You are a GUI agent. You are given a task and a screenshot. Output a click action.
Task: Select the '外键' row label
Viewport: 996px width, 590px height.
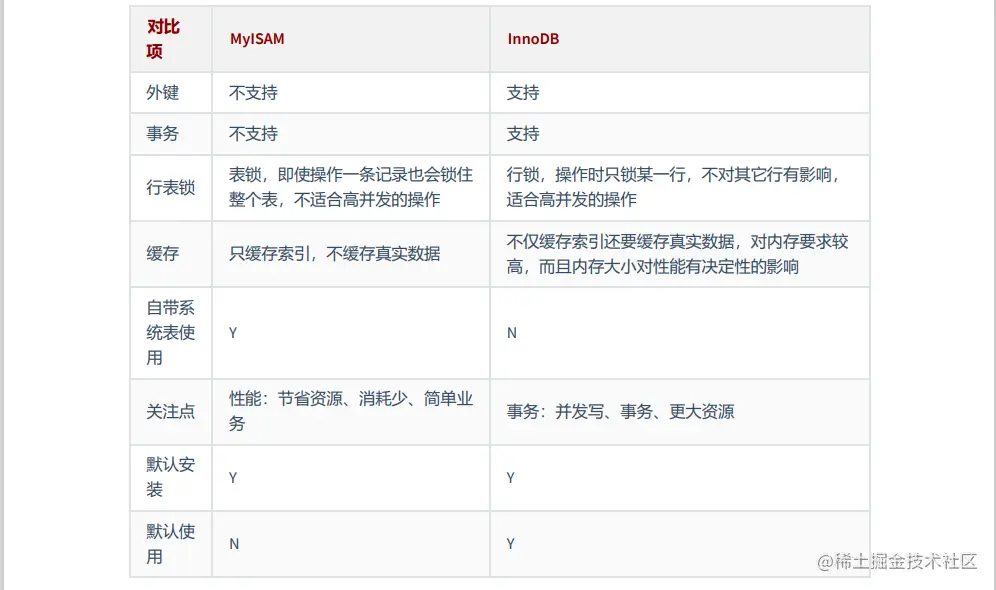tap(163, 93)
